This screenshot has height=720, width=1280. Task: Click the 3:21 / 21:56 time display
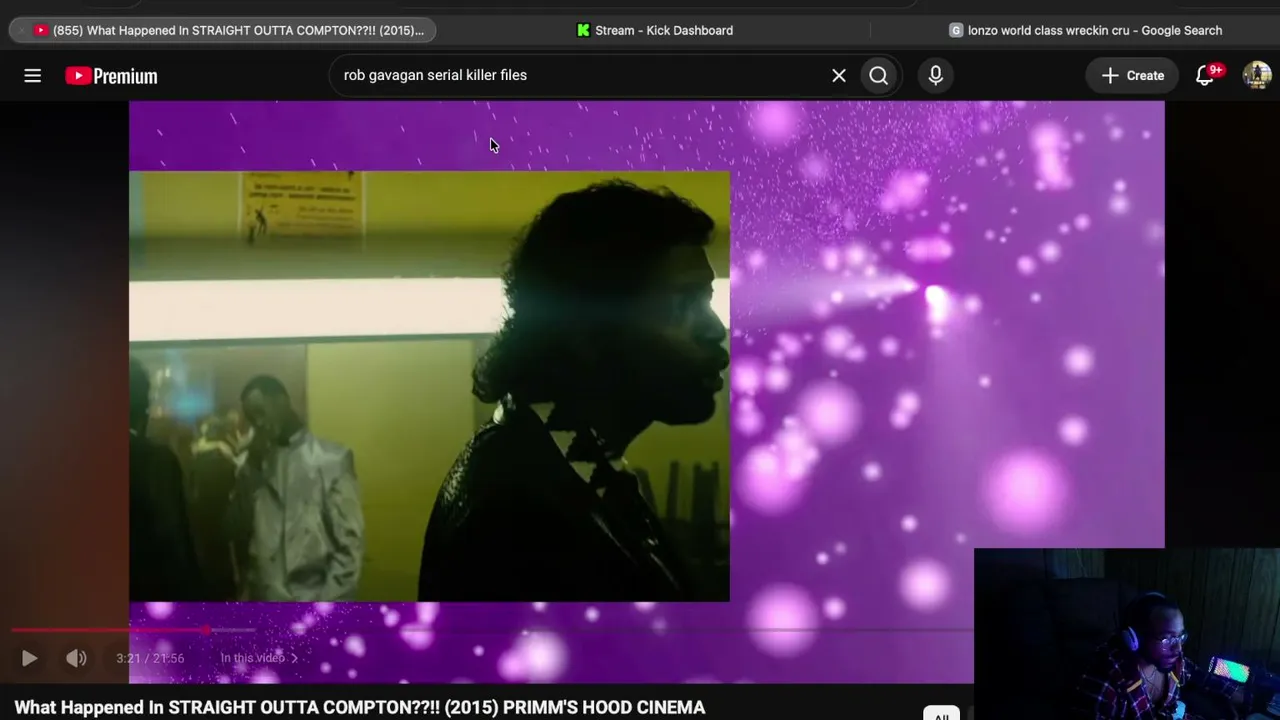150,658
